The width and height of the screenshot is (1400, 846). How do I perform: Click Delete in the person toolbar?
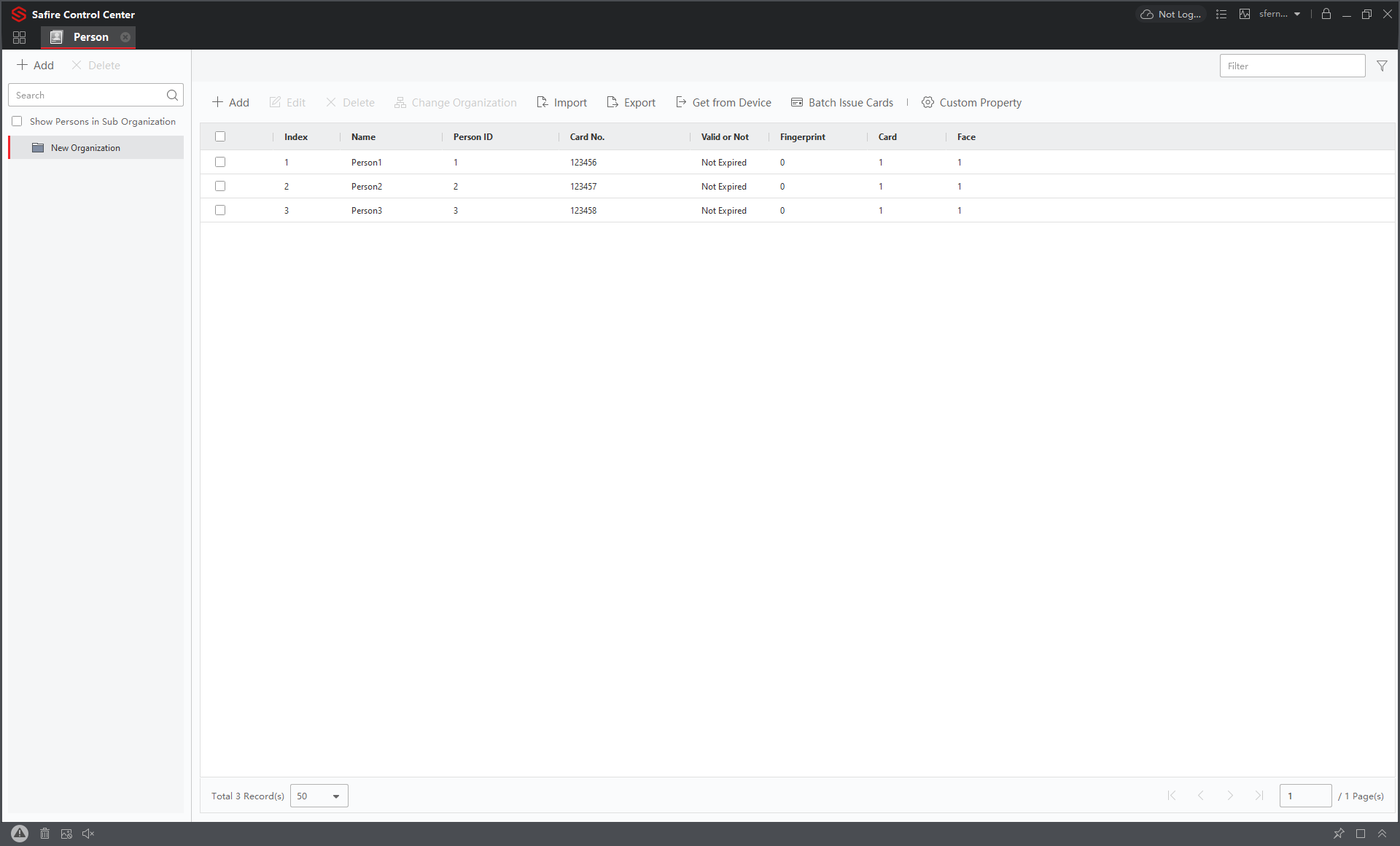click(350, 102)
